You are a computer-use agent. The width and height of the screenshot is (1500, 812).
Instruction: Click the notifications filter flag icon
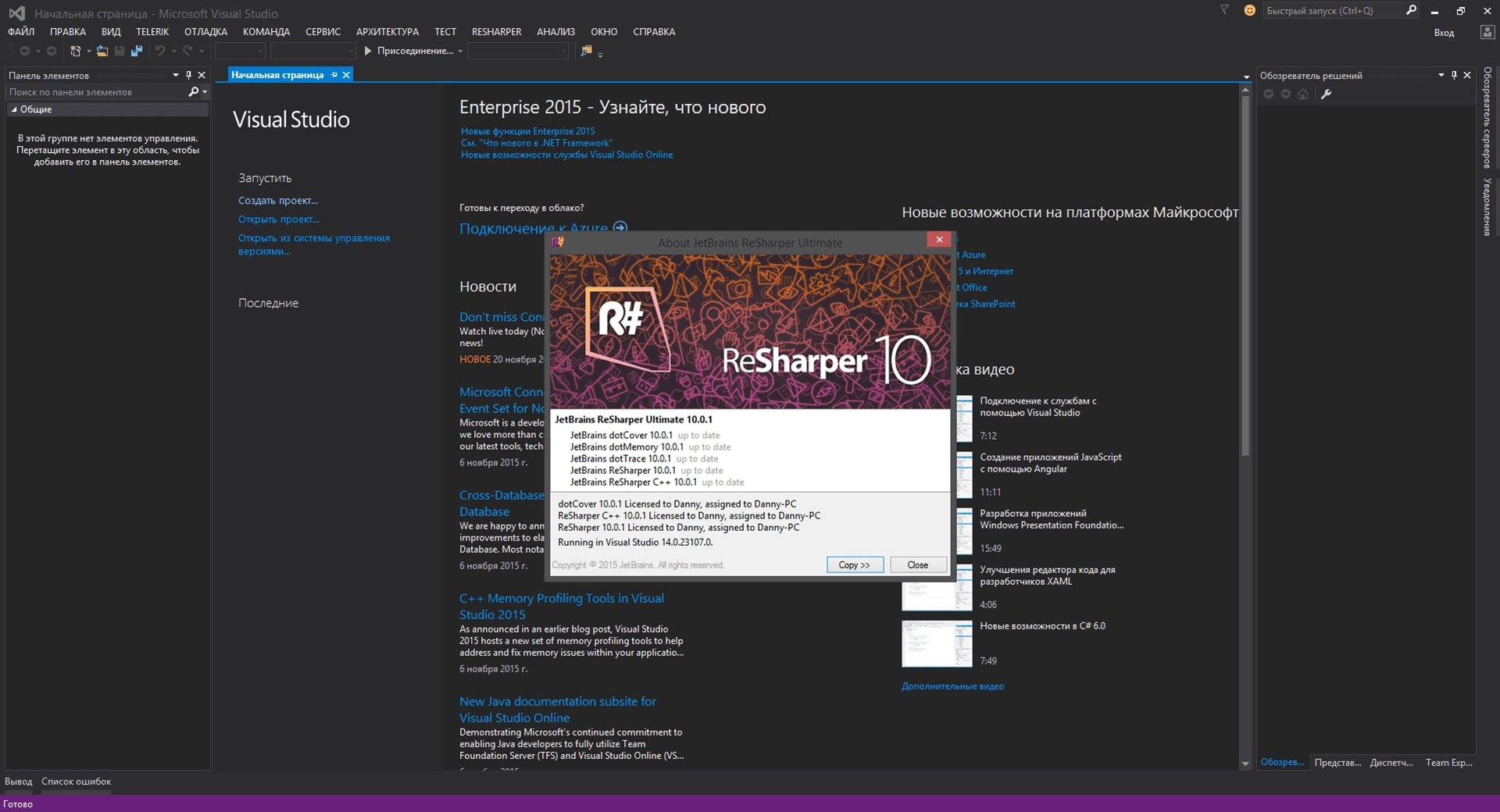tap(1224, 10)
